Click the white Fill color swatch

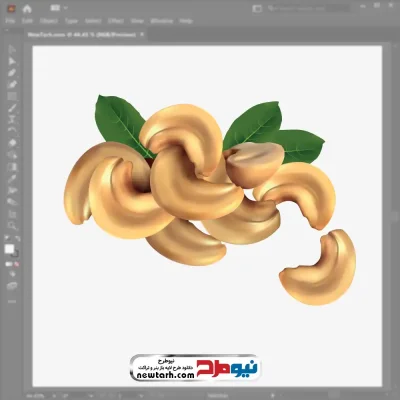(x=9, y=249)
